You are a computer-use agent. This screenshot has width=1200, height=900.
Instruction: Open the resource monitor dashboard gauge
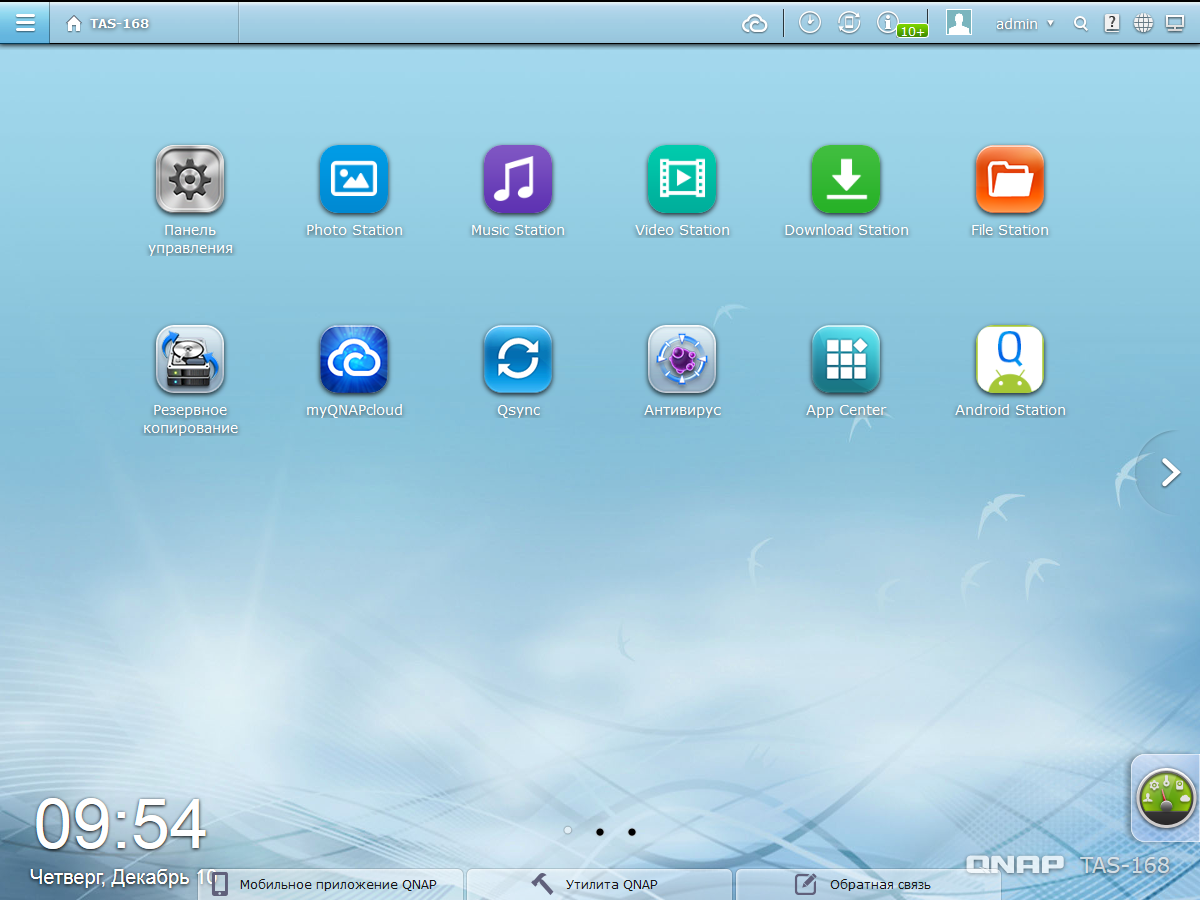click(x=1167, y=798)
